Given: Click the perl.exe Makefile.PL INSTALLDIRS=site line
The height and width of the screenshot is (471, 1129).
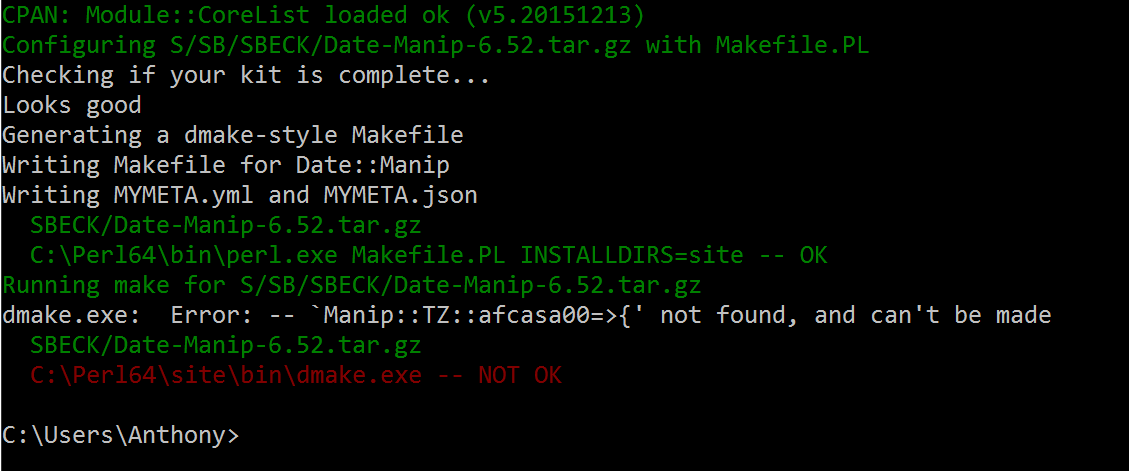Looking at the screenshot, I should coord(429,255).
